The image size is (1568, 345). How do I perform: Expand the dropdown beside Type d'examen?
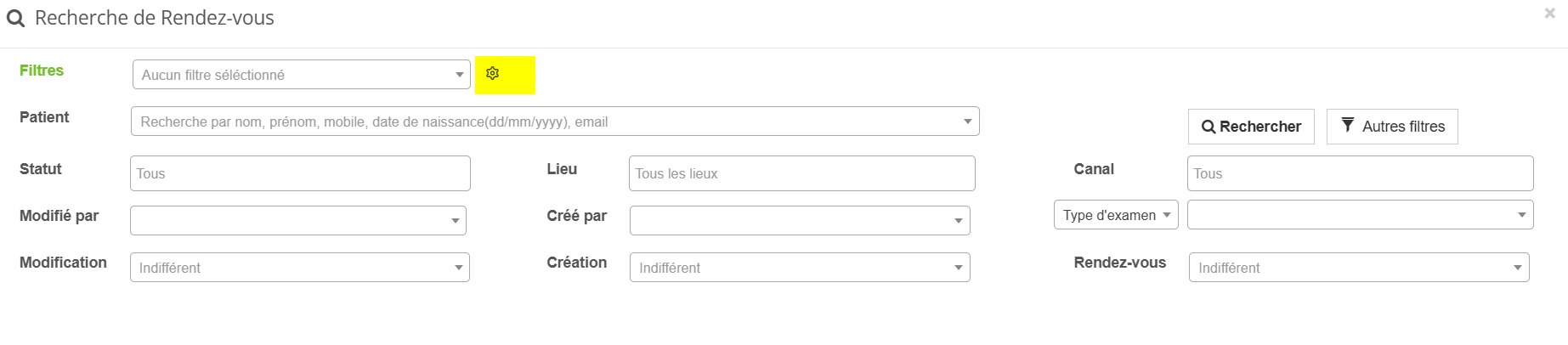1360,215
